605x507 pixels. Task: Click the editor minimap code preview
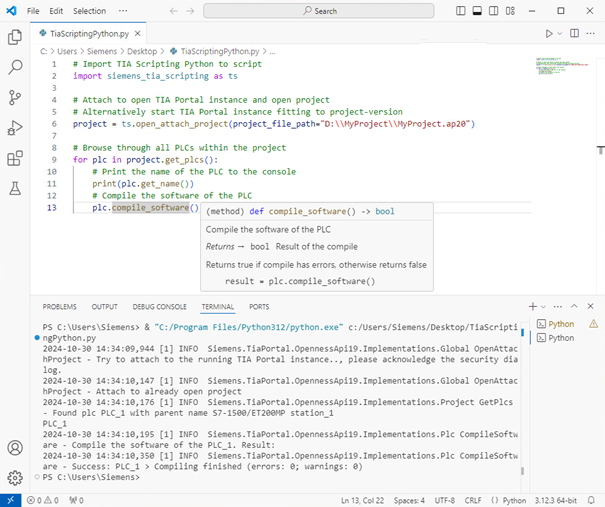[x=562, y=66]
